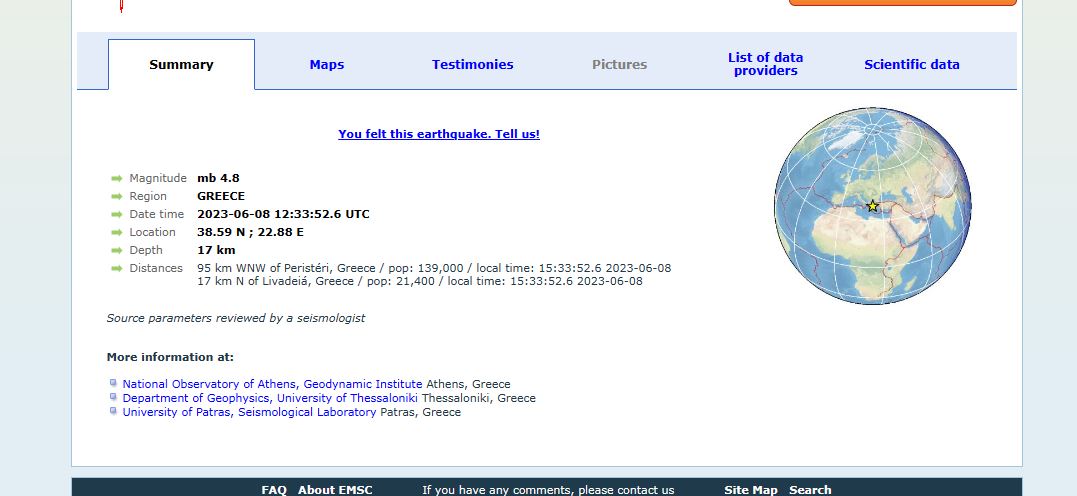The image size is (1077, 496).
Task: Click "You felt this earthquake. Tell us!" link
Action: 439,134
